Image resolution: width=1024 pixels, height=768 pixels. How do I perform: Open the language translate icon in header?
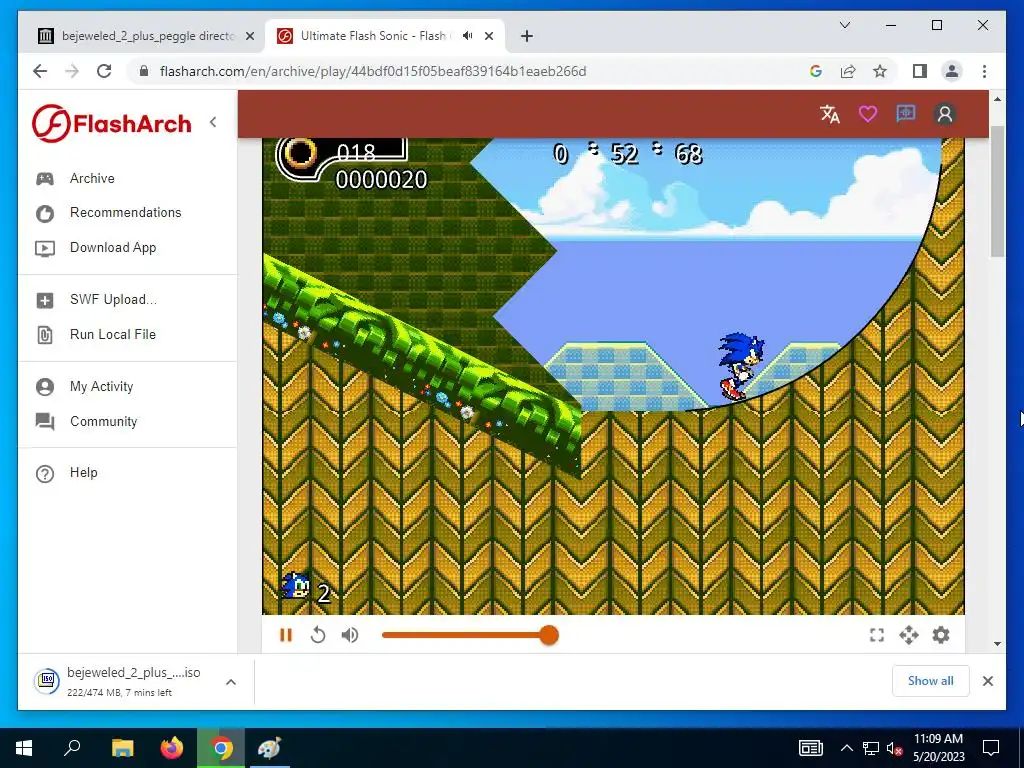pyautogui.click(x=830, y=114)
